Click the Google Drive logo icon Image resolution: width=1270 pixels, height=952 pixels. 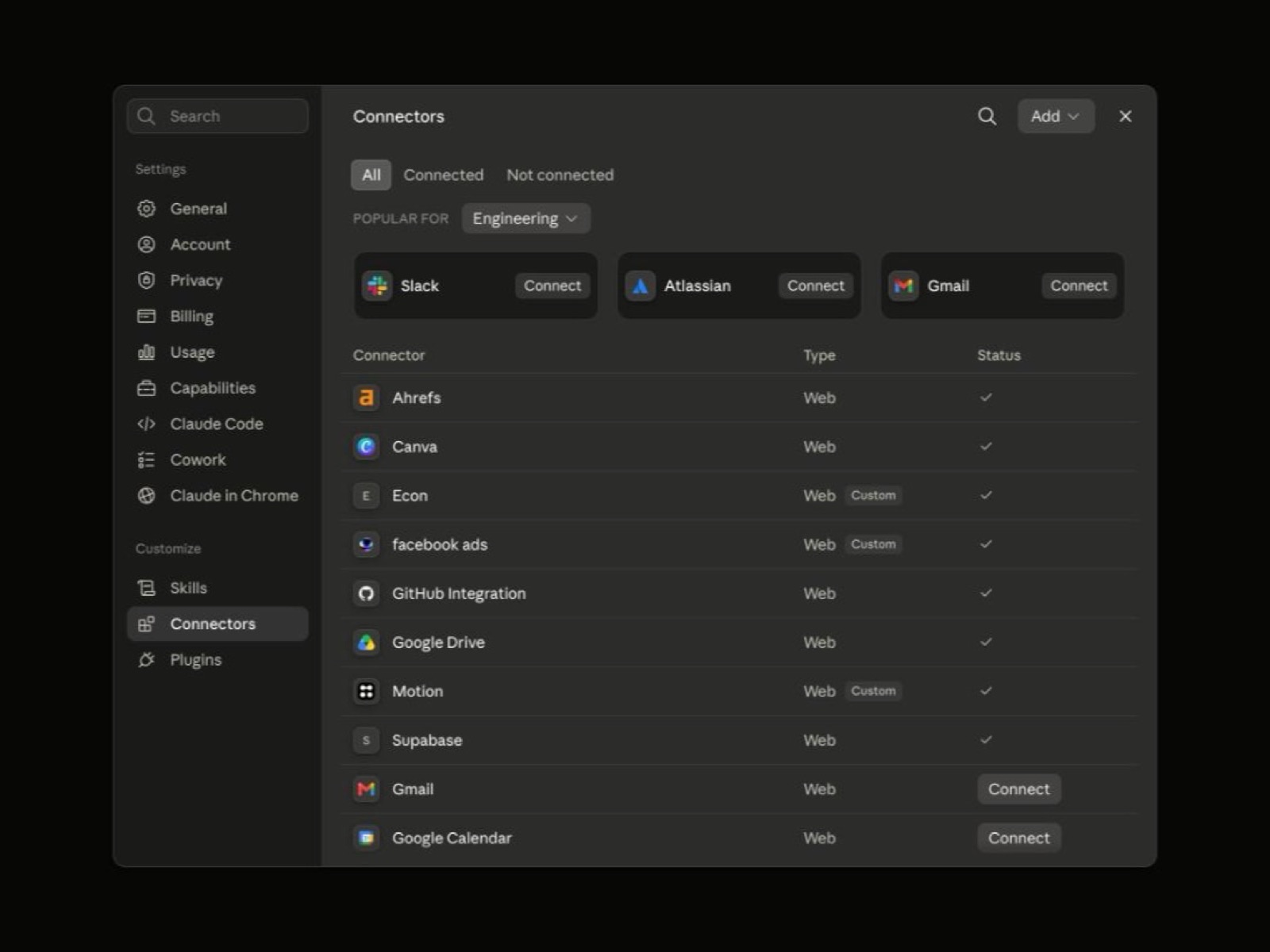coord(366,643)
